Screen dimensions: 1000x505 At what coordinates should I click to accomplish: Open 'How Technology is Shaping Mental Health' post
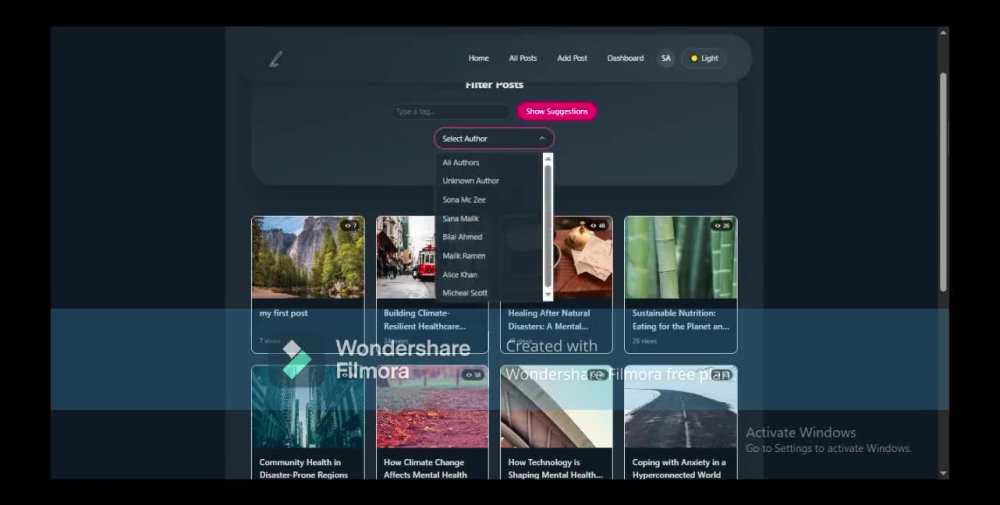(x=555, y=469)
